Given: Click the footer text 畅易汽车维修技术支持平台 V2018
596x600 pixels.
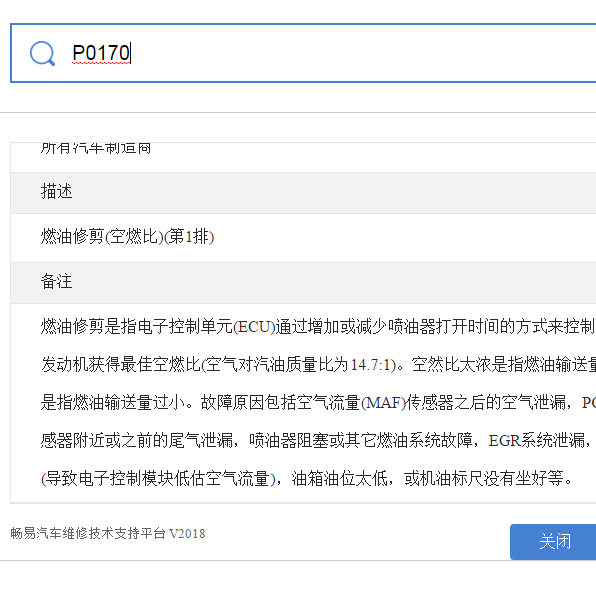Looking at the screenshot, I should point(108,533).
